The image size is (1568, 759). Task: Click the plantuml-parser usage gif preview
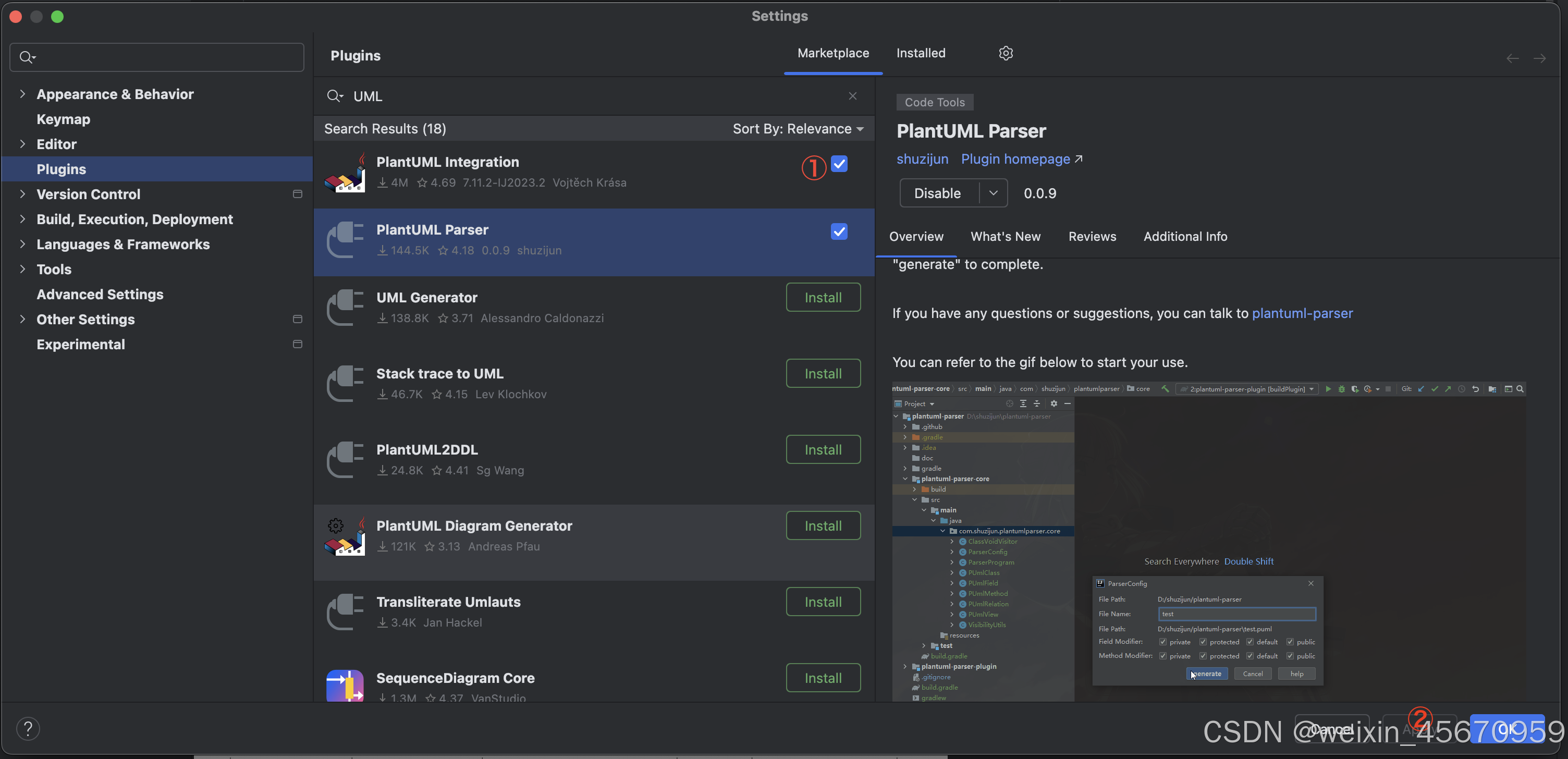pyautogui.click(x=1208, y=542)
